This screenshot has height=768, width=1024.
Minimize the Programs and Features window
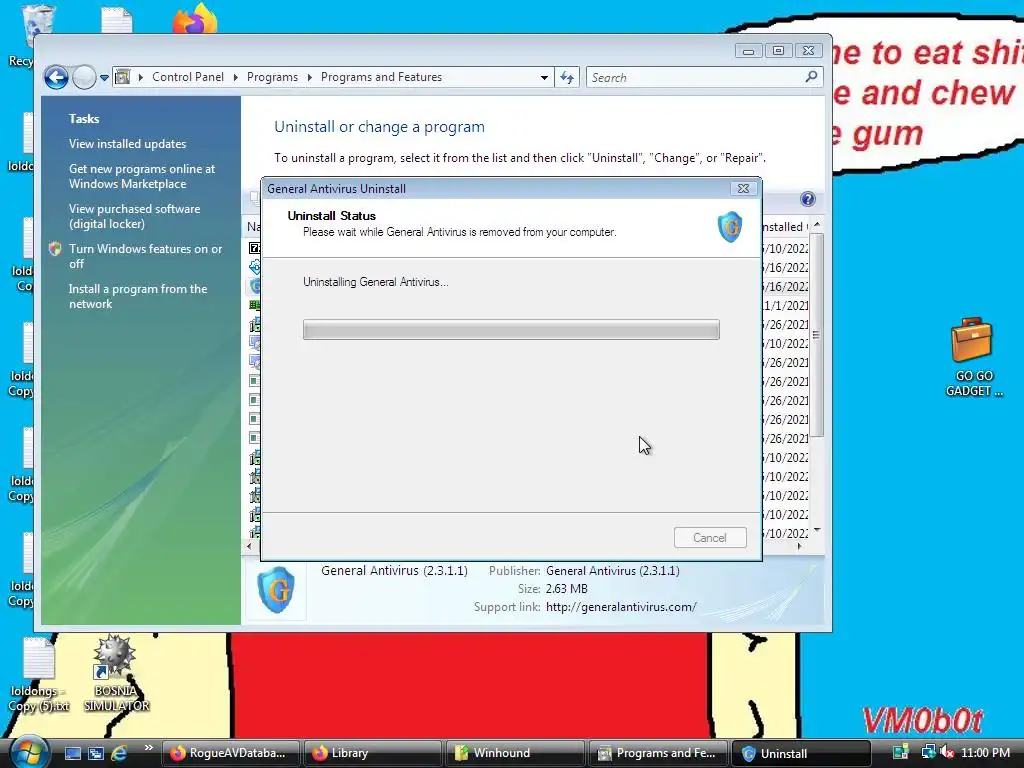click(748, 51)
